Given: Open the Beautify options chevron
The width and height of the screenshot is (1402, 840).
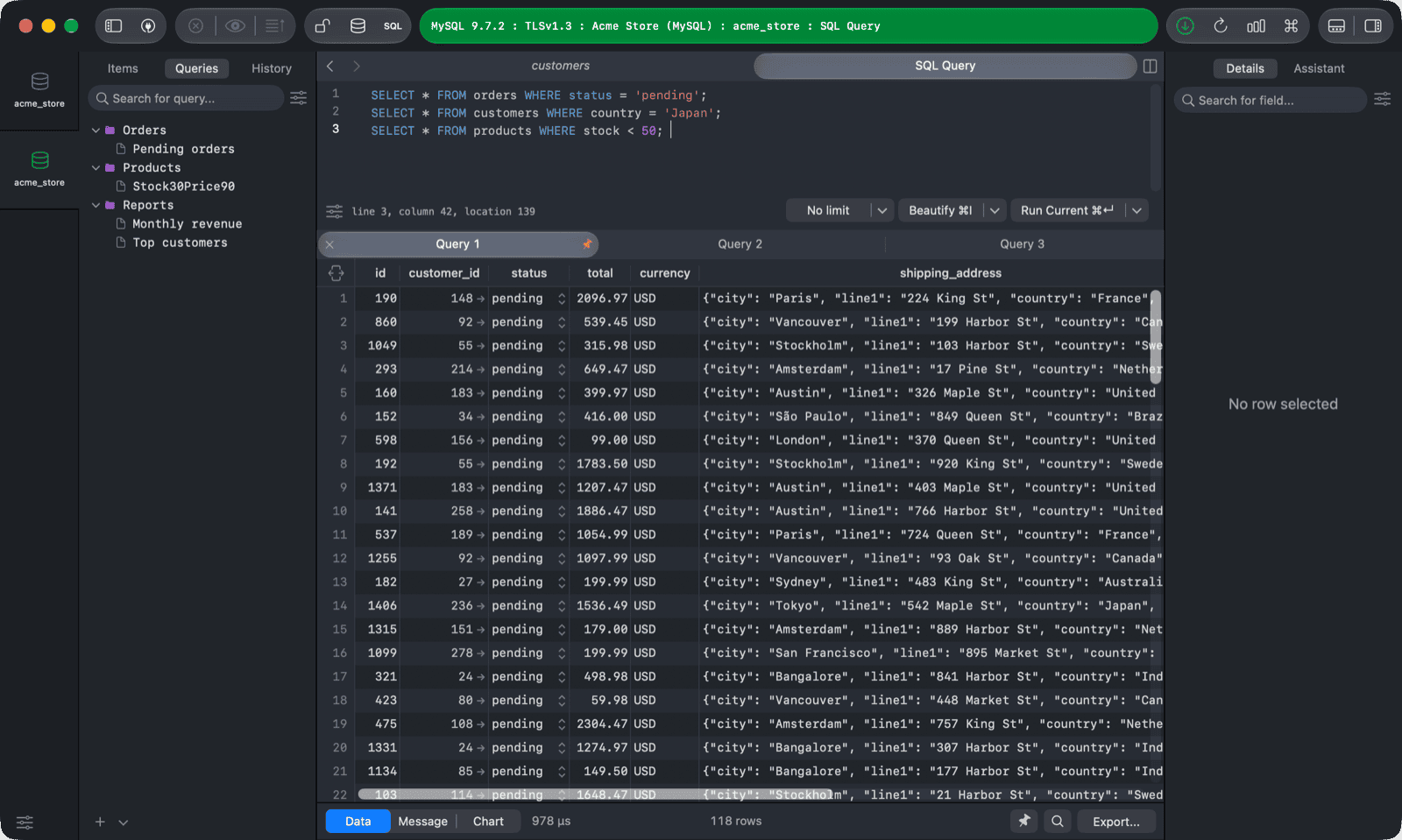Looking at the screenshot, I should click(x=995, y=210).
